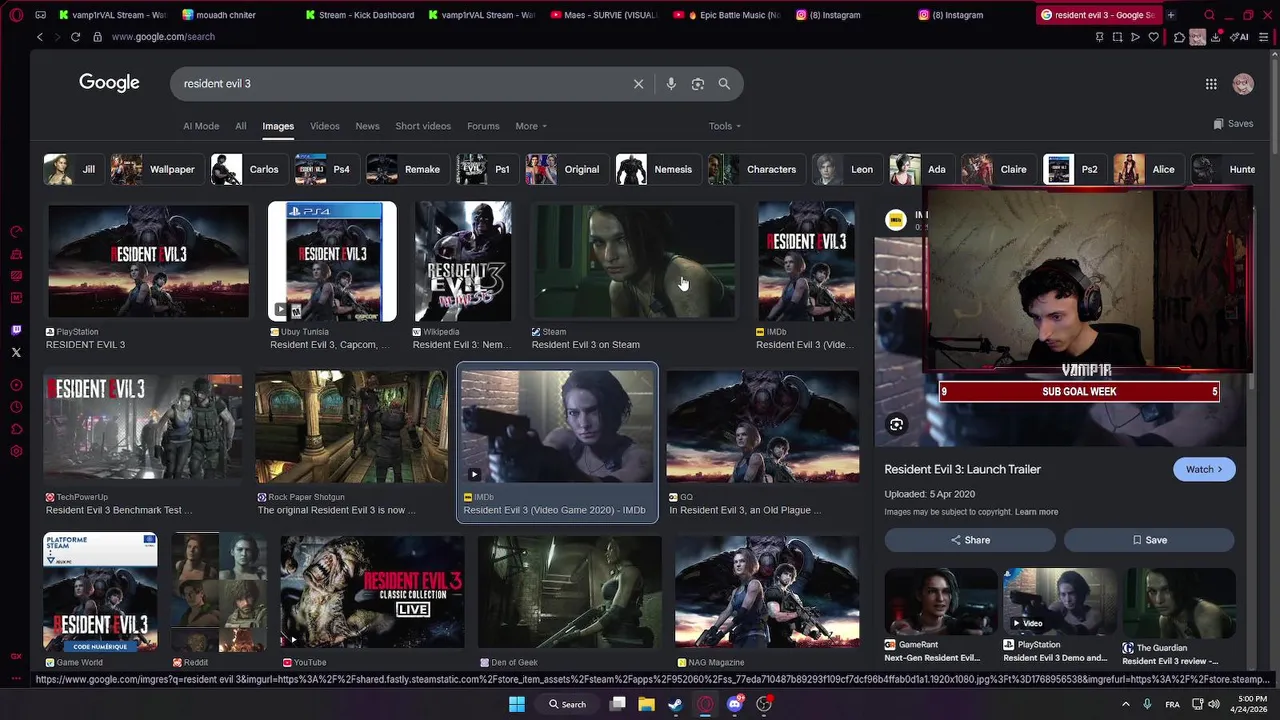Image resolution: width=1280 pixels, height=720 pixels.
Task: Open the GameRant related image thumbnail
Action: tap(941, 602)
